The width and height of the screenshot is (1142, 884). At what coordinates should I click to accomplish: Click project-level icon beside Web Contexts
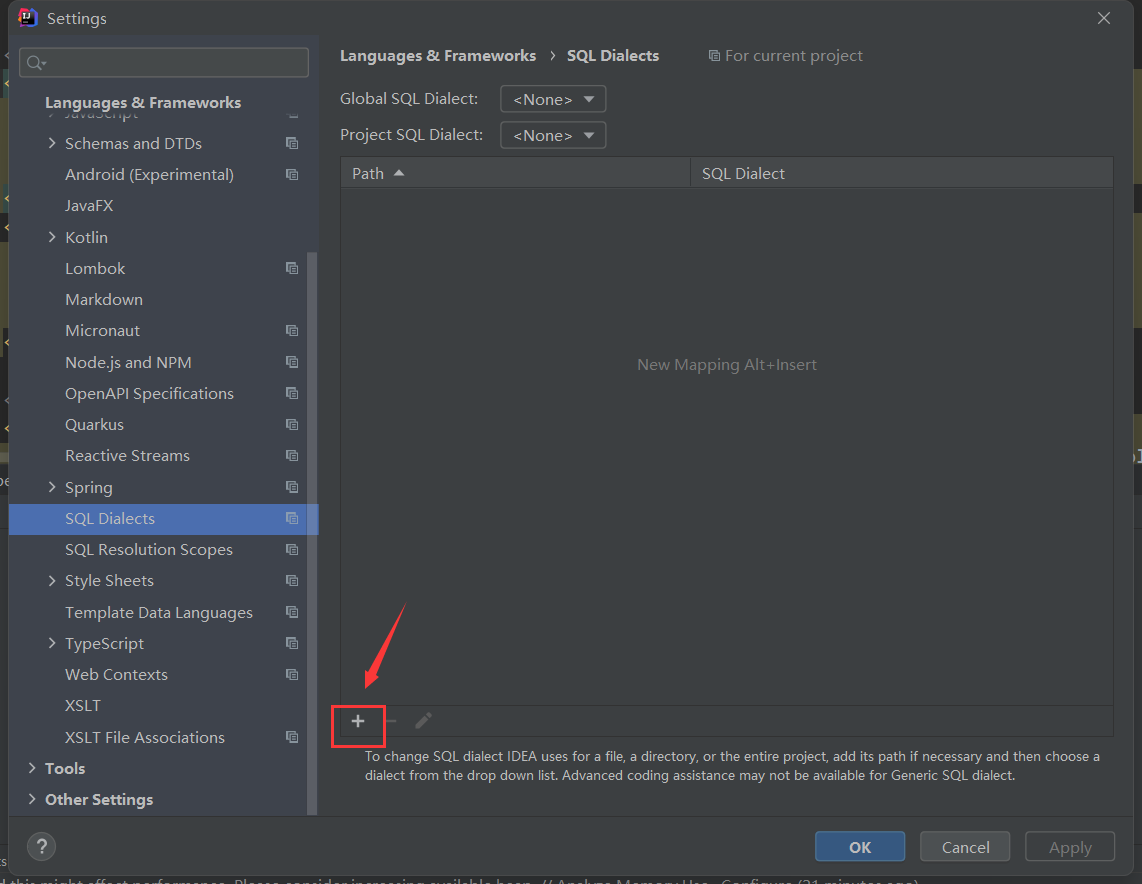click(292, 675)
